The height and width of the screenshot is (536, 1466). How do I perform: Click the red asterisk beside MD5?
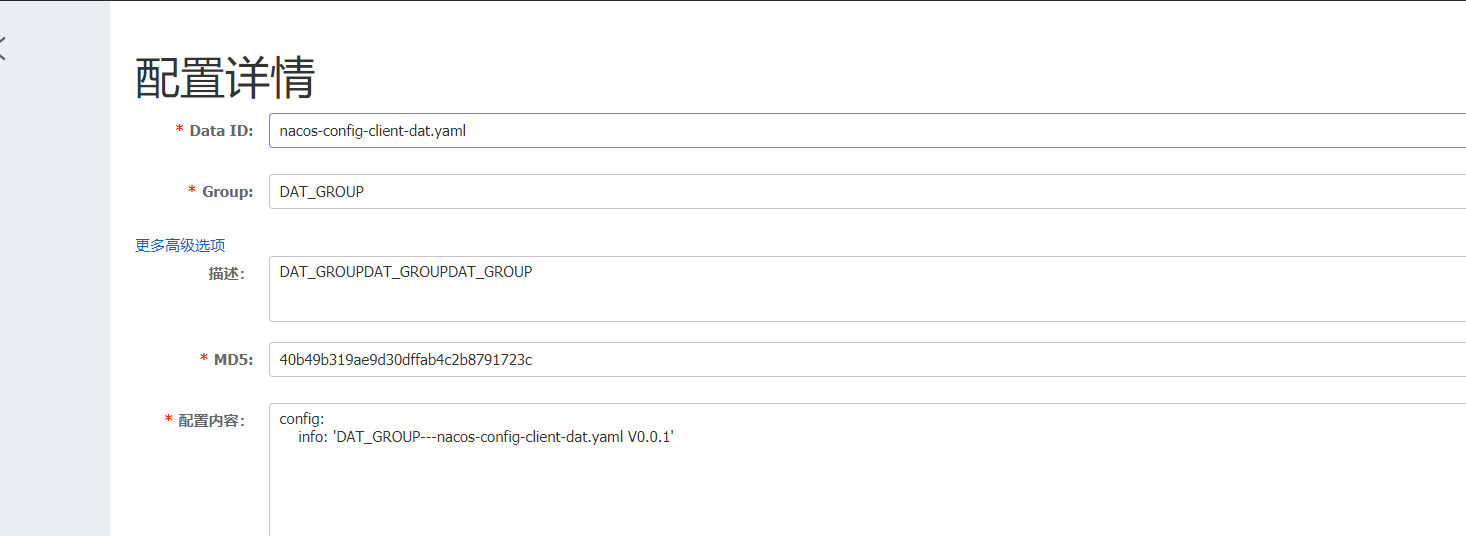(x=204, y=359)
